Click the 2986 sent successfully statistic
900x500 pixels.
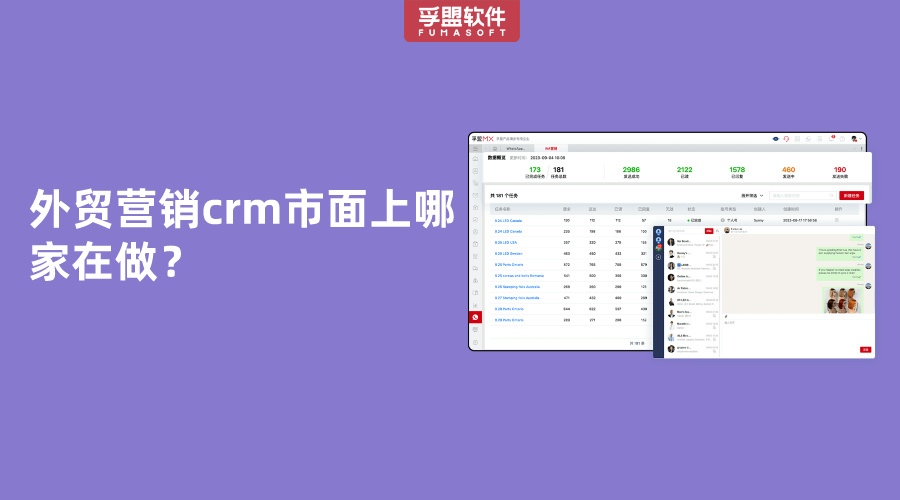click(x=631, y=172)
